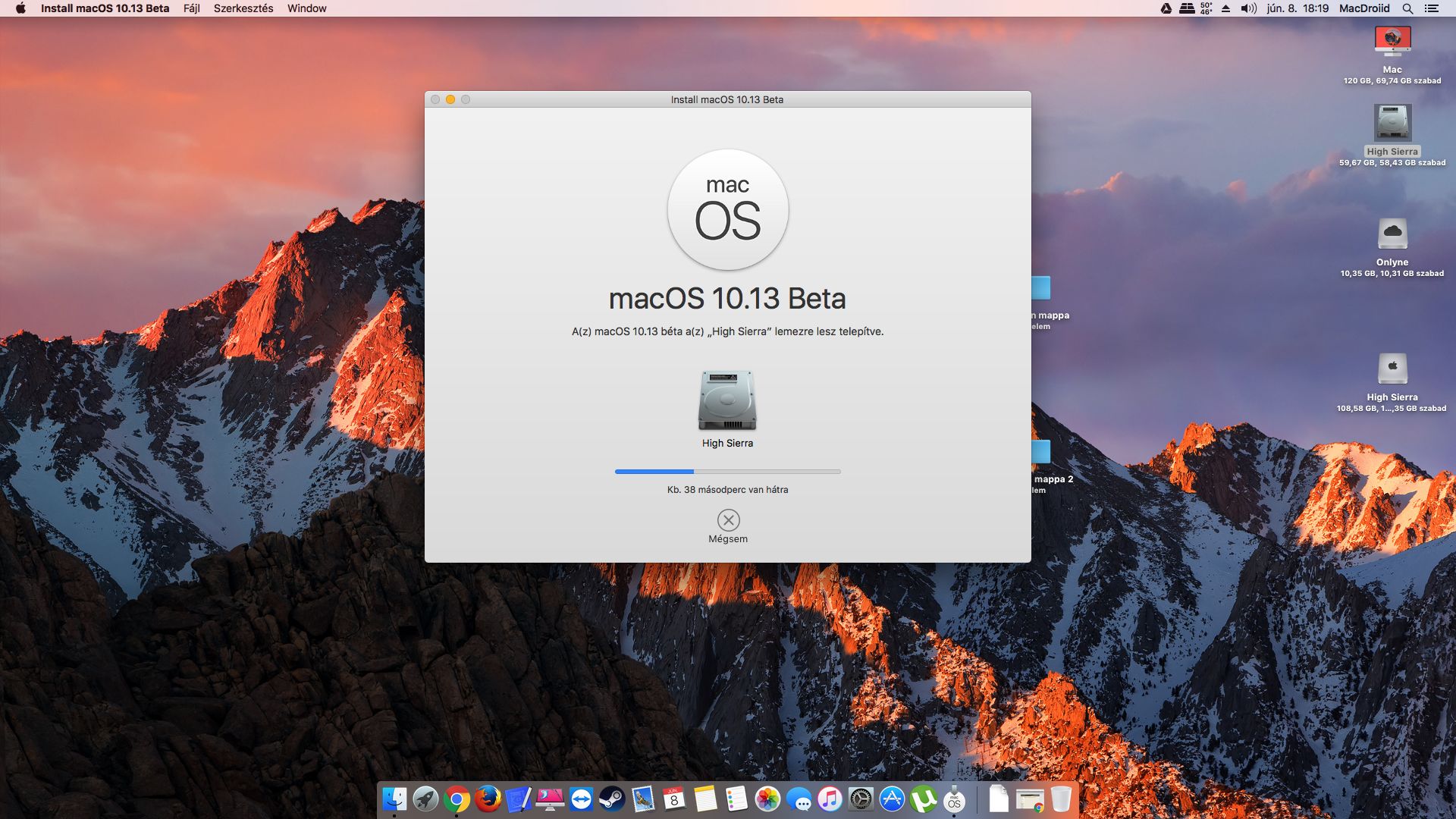The height and width of the screenshot is (819, 1456).
Task: Open Reminders from the Dock
Action: point(736,799)
